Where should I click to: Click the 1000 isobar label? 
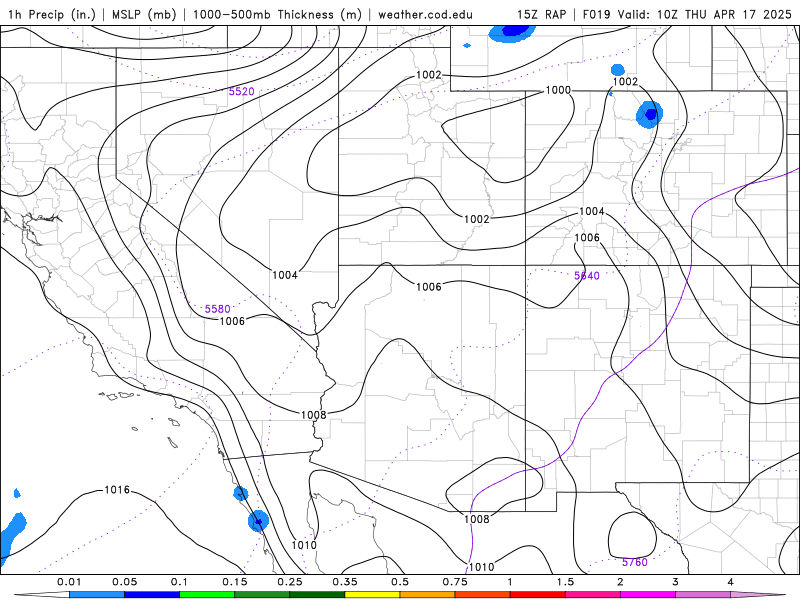coord(558,90)
